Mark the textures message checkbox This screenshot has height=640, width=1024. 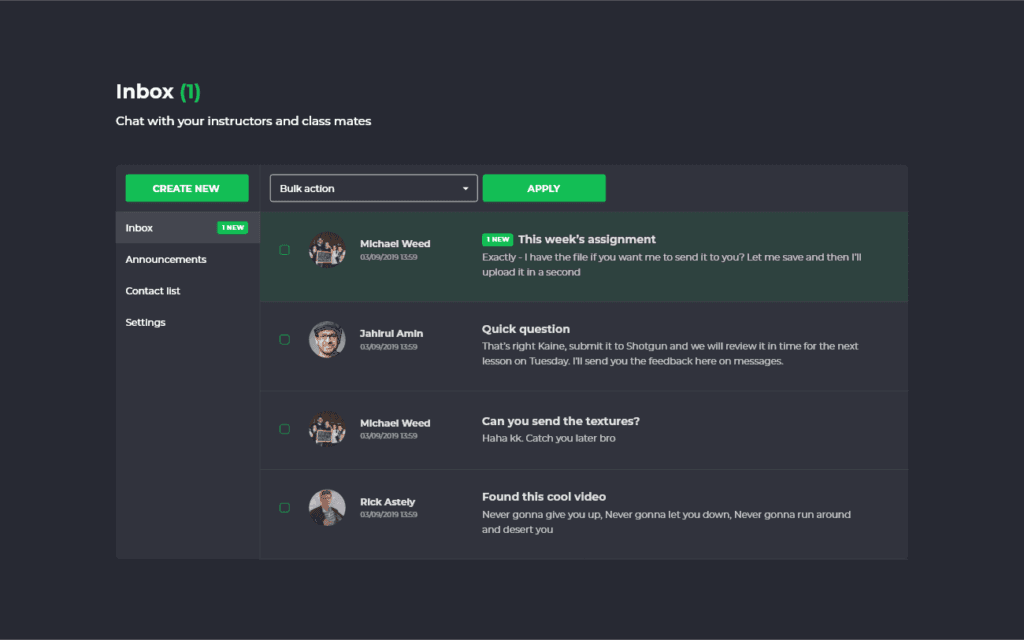tap(285, 429)
